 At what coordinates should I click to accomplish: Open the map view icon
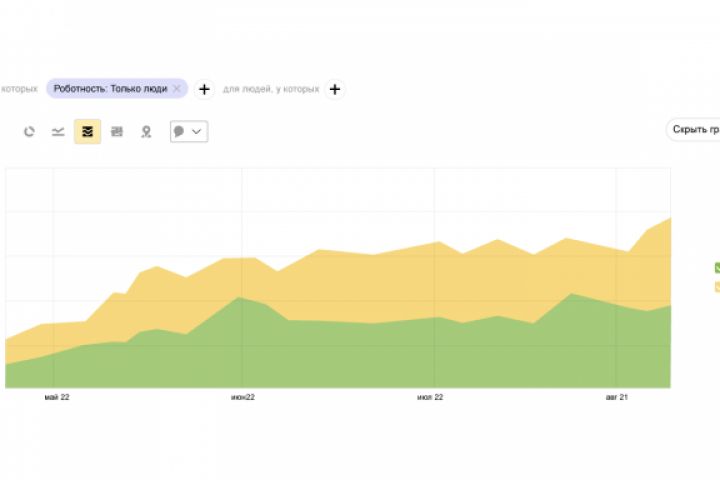click(146, 131)
